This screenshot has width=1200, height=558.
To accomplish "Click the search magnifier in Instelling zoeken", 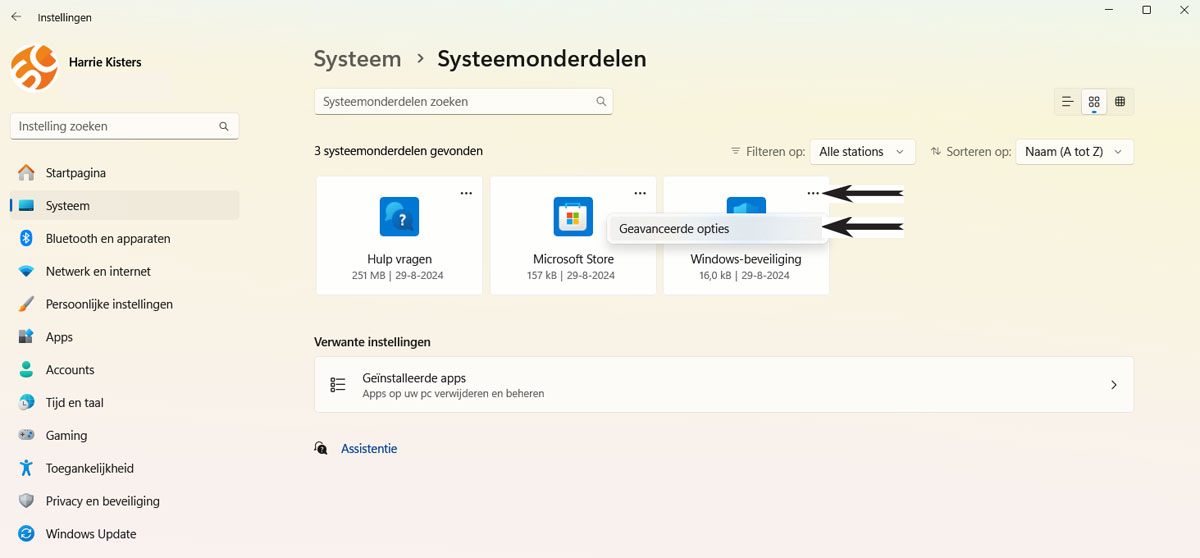I will coord(224,127).
